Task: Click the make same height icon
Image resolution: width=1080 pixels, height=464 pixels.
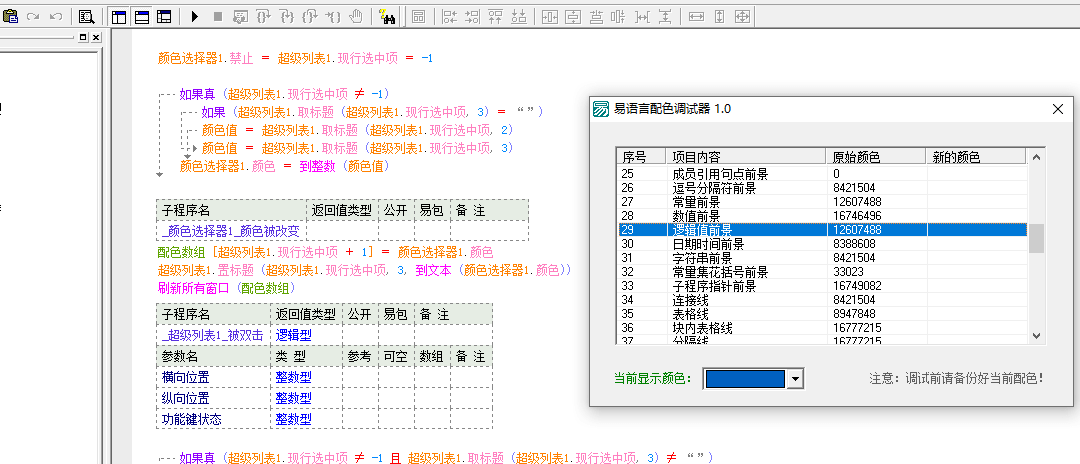Action: pos(719,17)
